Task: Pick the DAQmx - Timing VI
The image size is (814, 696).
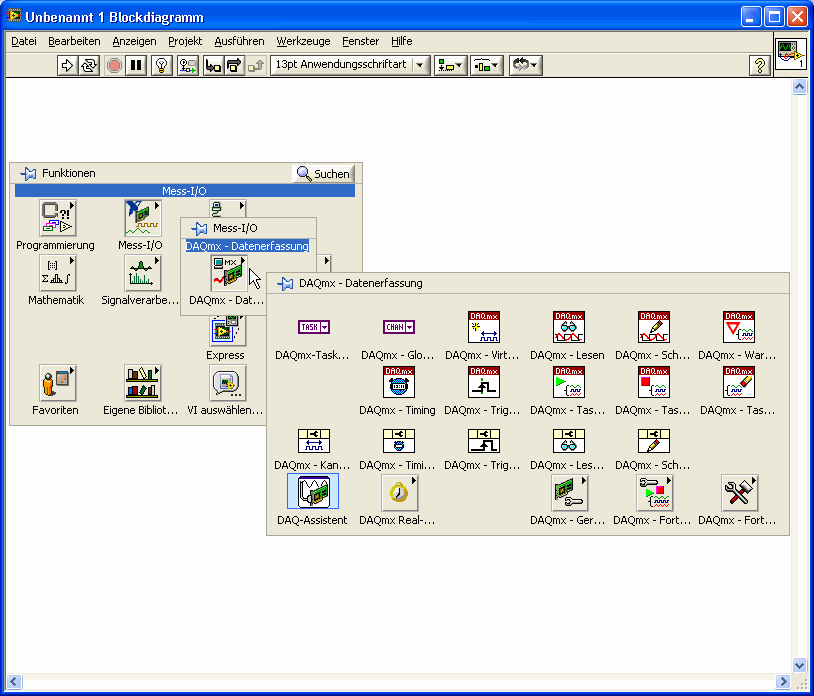Action: (398, 383)
